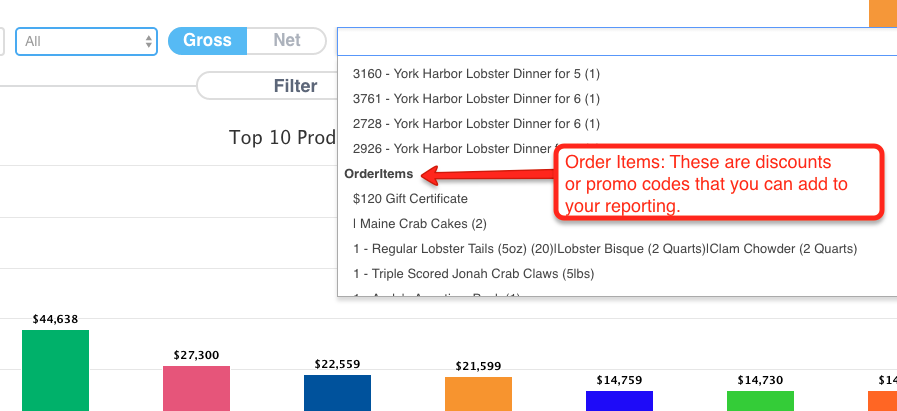Click the pink $27,300 bar
This screenshot has width=897, height=411.
[x=196, y=389]
